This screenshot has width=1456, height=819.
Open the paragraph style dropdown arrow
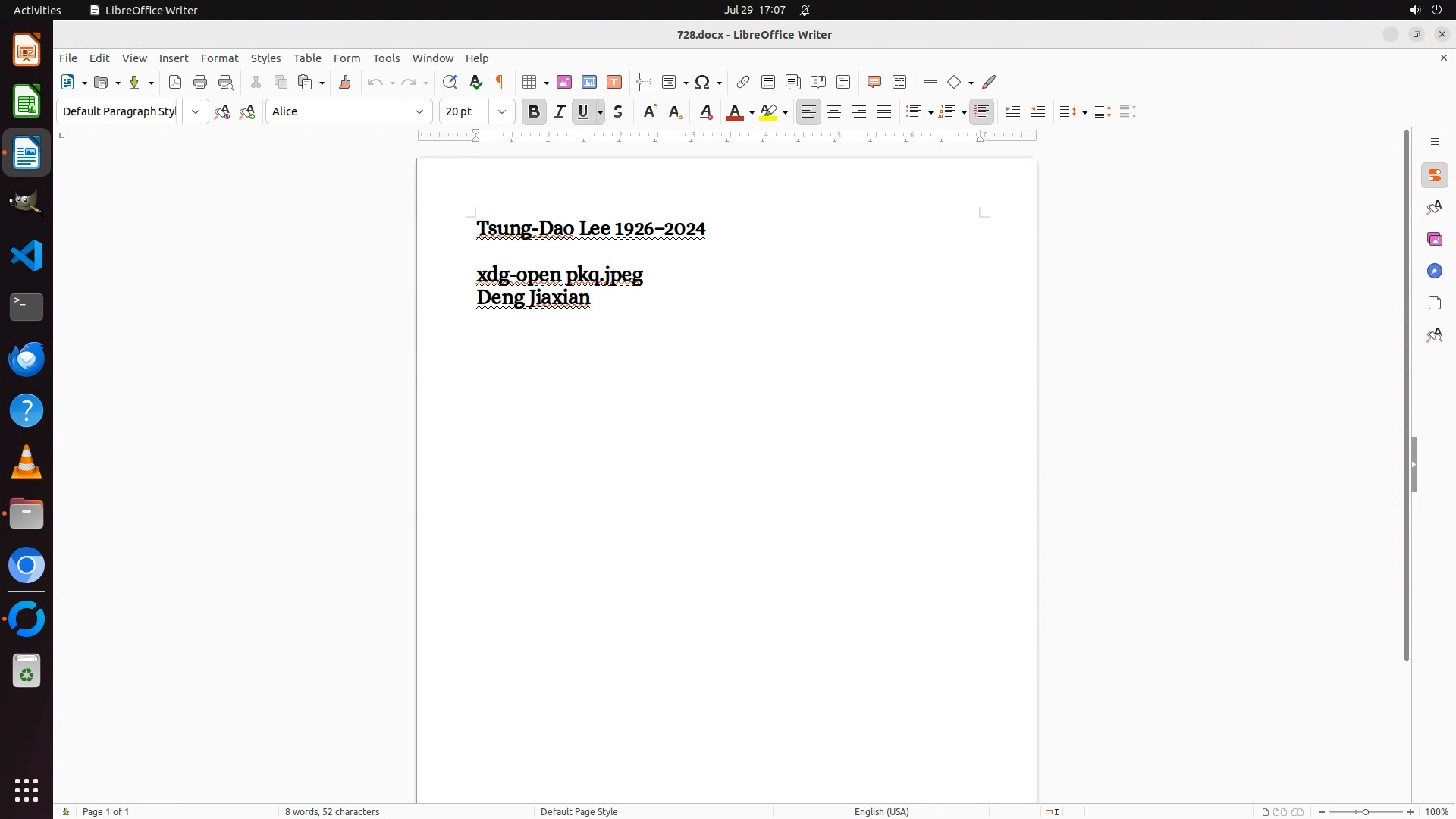click(x=196, y=112)
